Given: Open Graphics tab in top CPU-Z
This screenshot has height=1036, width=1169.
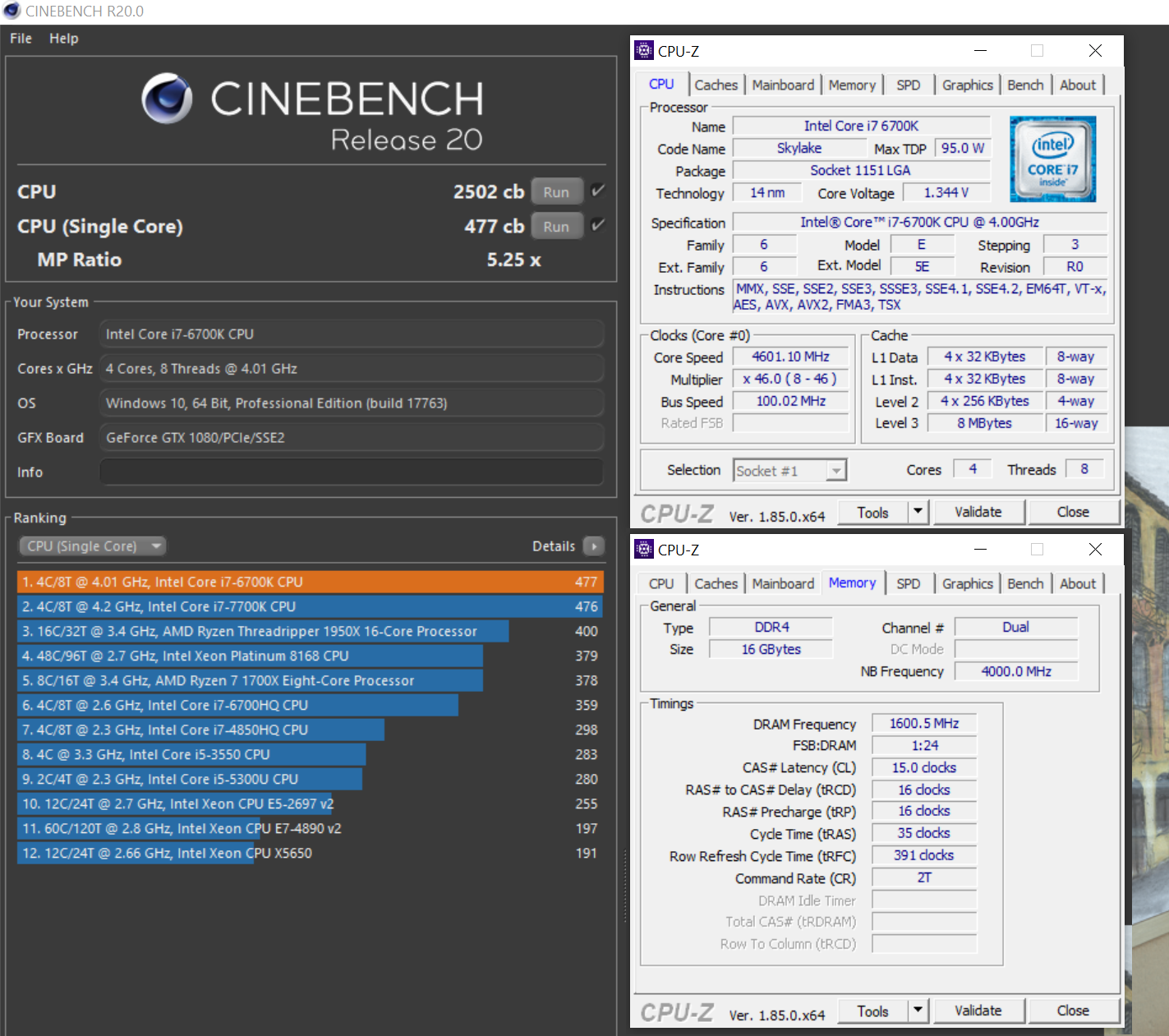Looking at the screenshot, I should point(968,85).
